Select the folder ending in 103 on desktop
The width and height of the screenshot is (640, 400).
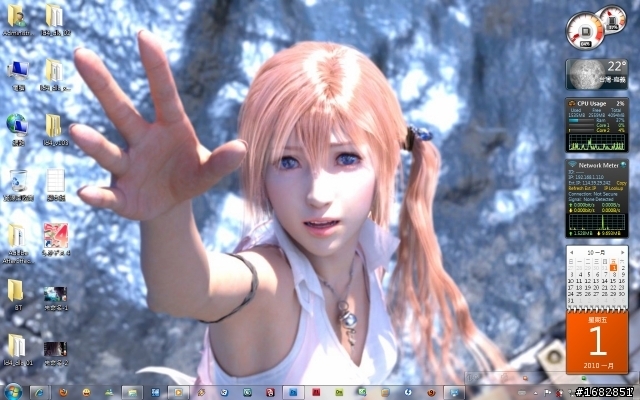(x=55, y=130)
